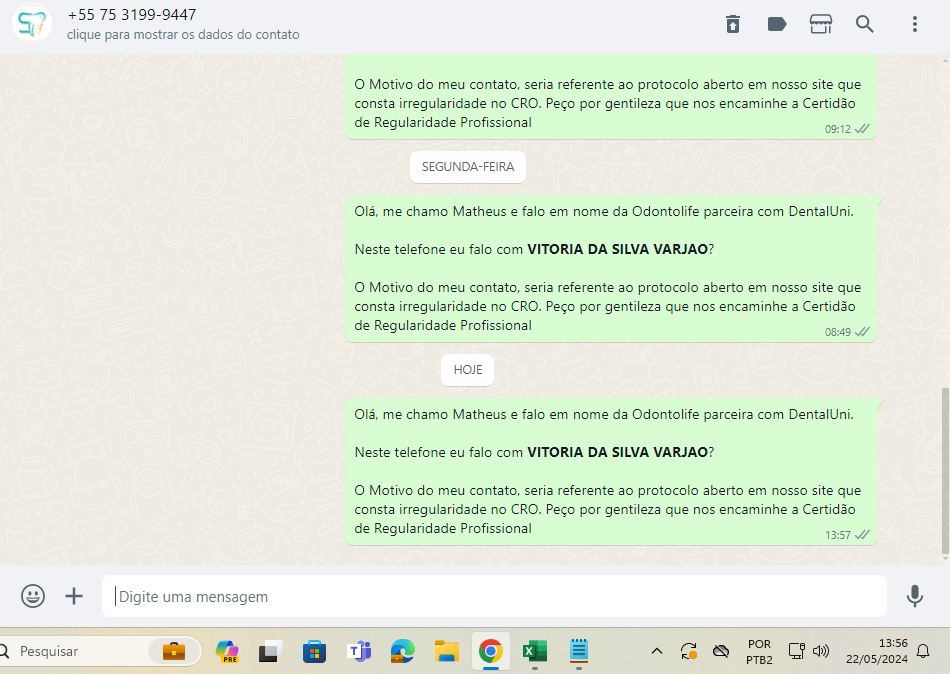
Task: Click the trash delete icon in header
Action: [x=733, y=24]
